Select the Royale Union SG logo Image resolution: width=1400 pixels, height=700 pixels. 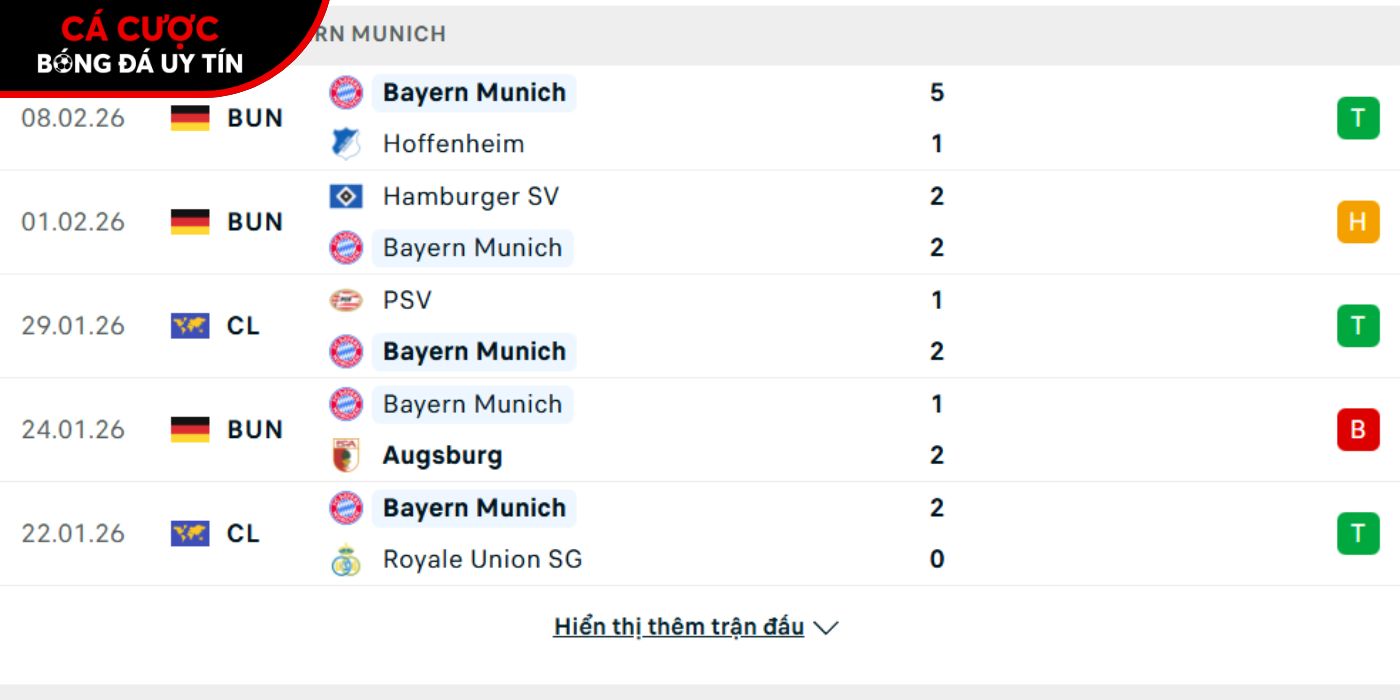click(x=345, y=559)
